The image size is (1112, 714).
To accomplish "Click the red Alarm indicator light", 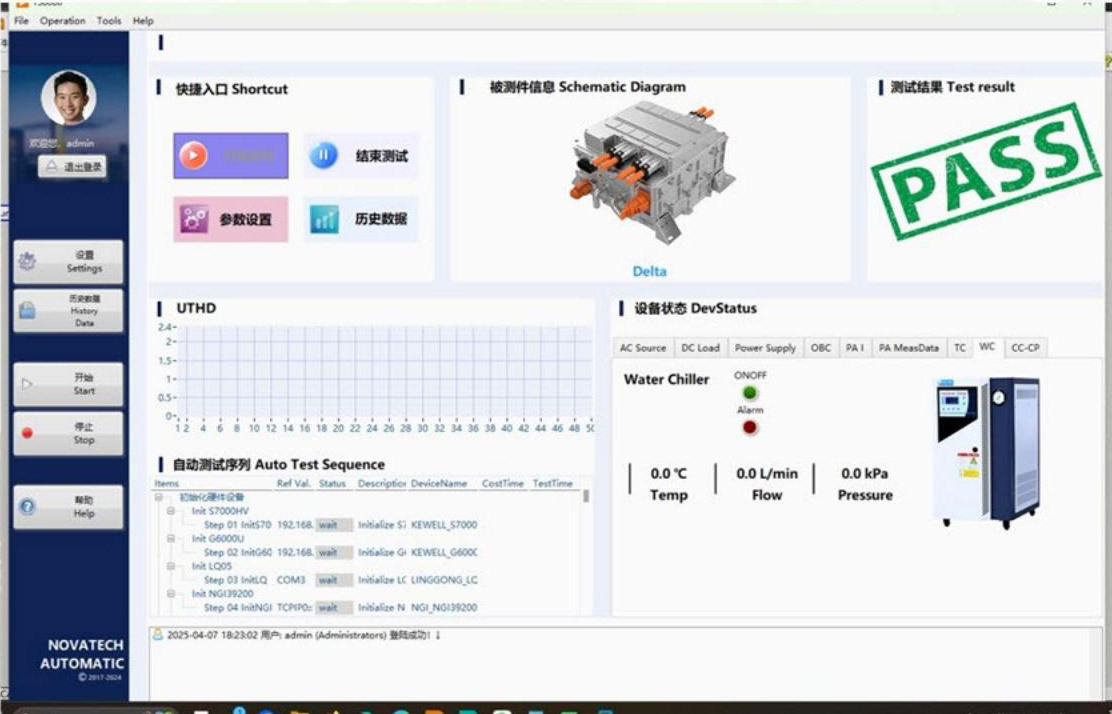I will click(750, 427).
